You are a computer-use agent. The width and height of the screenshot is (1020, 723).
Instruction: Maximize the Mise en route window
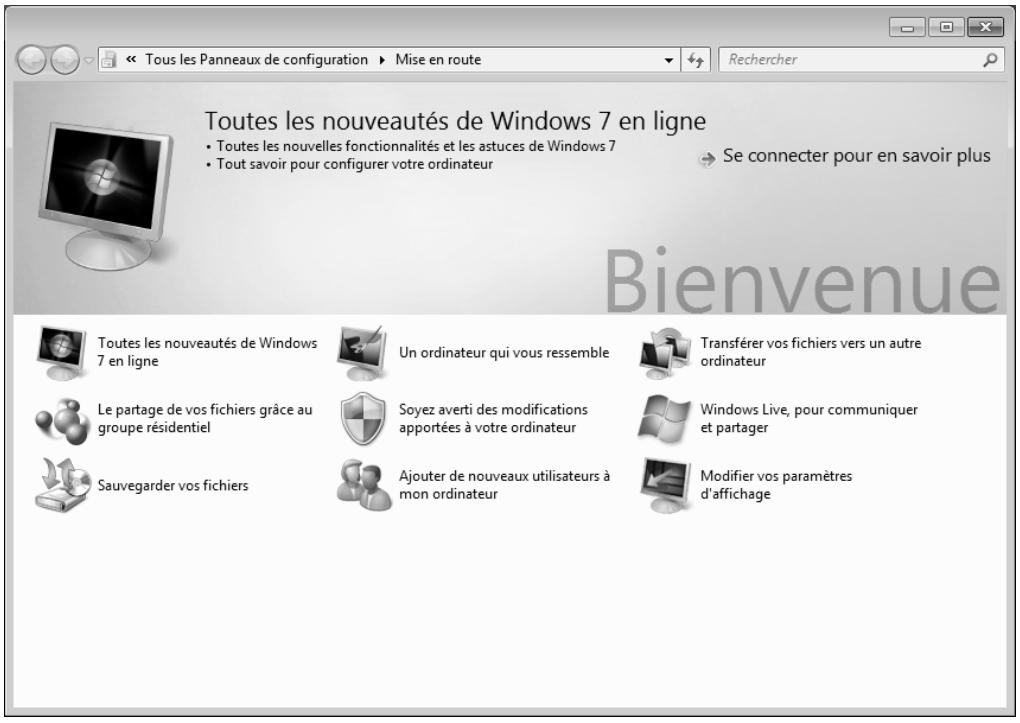point(946,27)
